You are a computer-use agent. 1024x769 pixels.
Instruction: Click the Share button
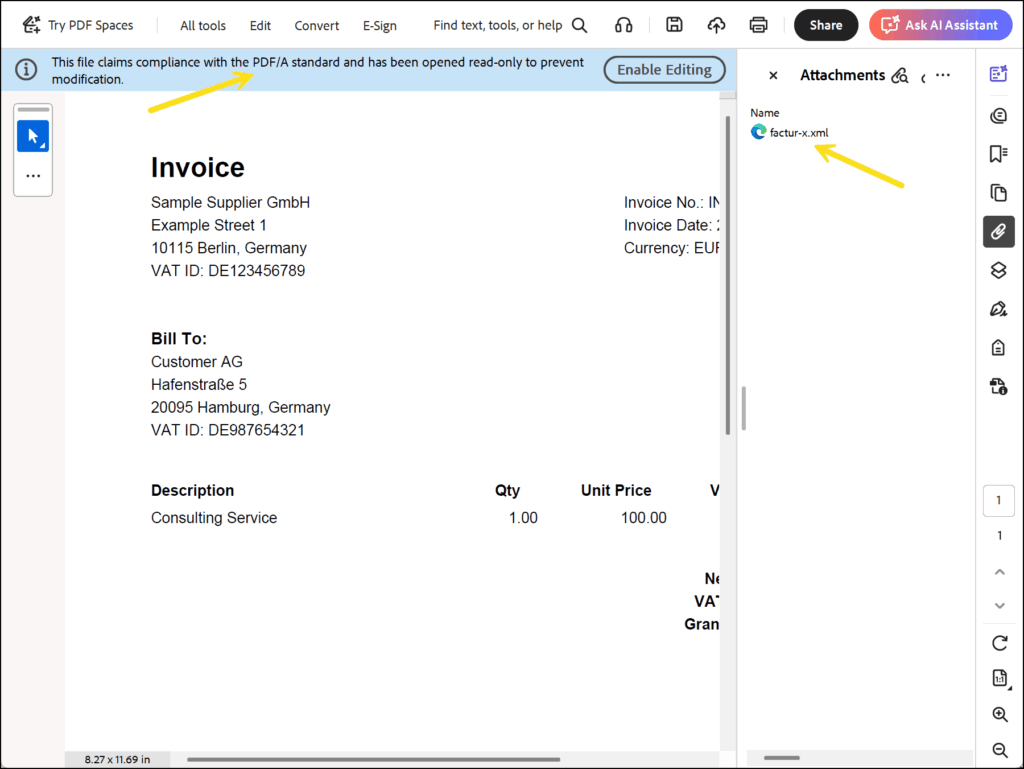coord(825,25)
